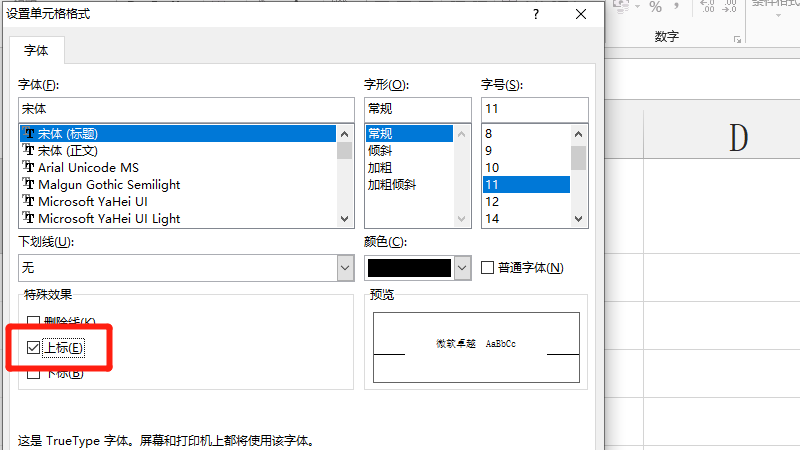Image resolution: width=800 pixels, height=450 pixels.
Task: Choose 加粗 in the 字形 list
Action: click(380, 167)
